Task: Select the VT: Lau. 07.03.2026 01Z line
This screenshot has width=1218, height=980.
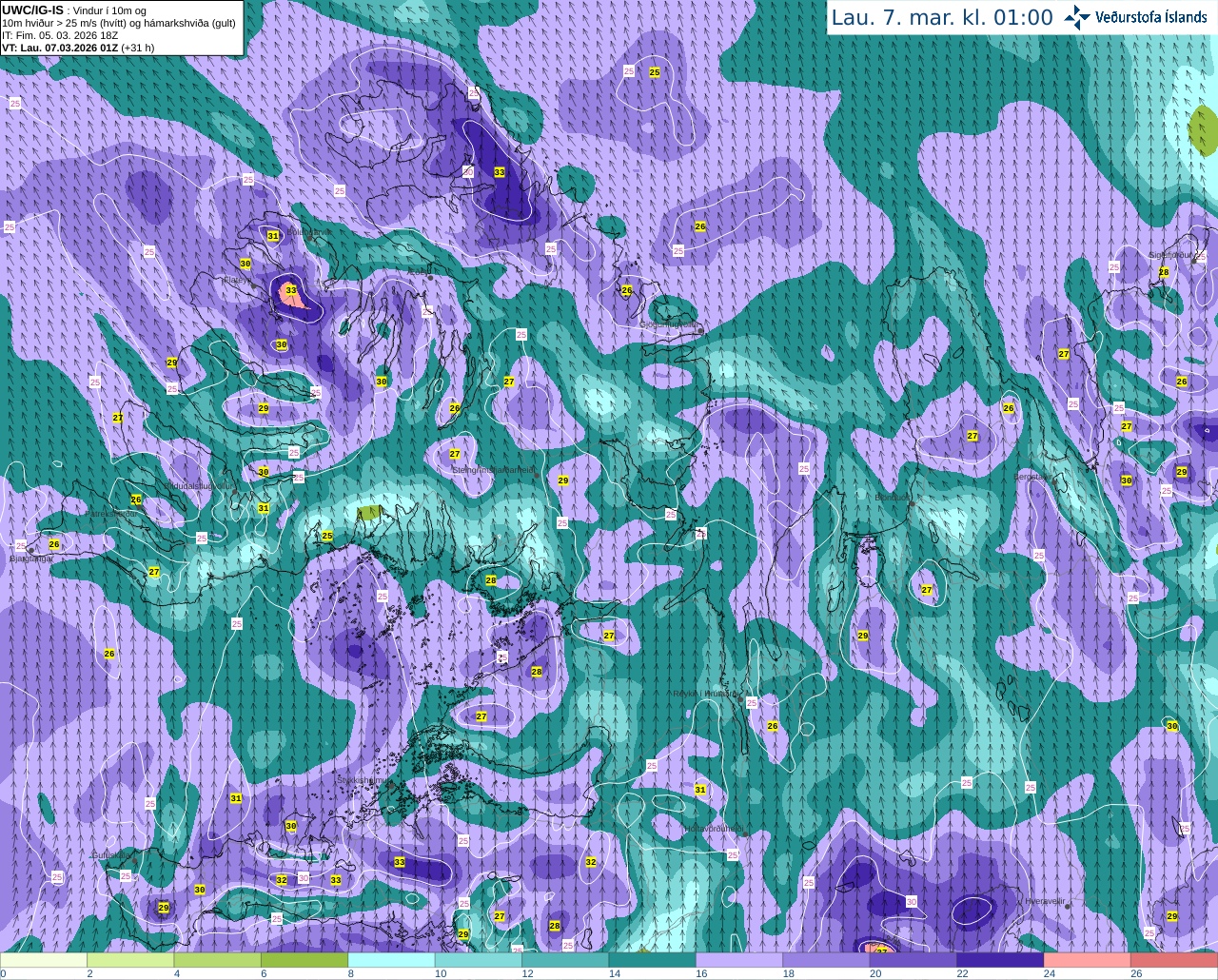Action: [78, 48]
